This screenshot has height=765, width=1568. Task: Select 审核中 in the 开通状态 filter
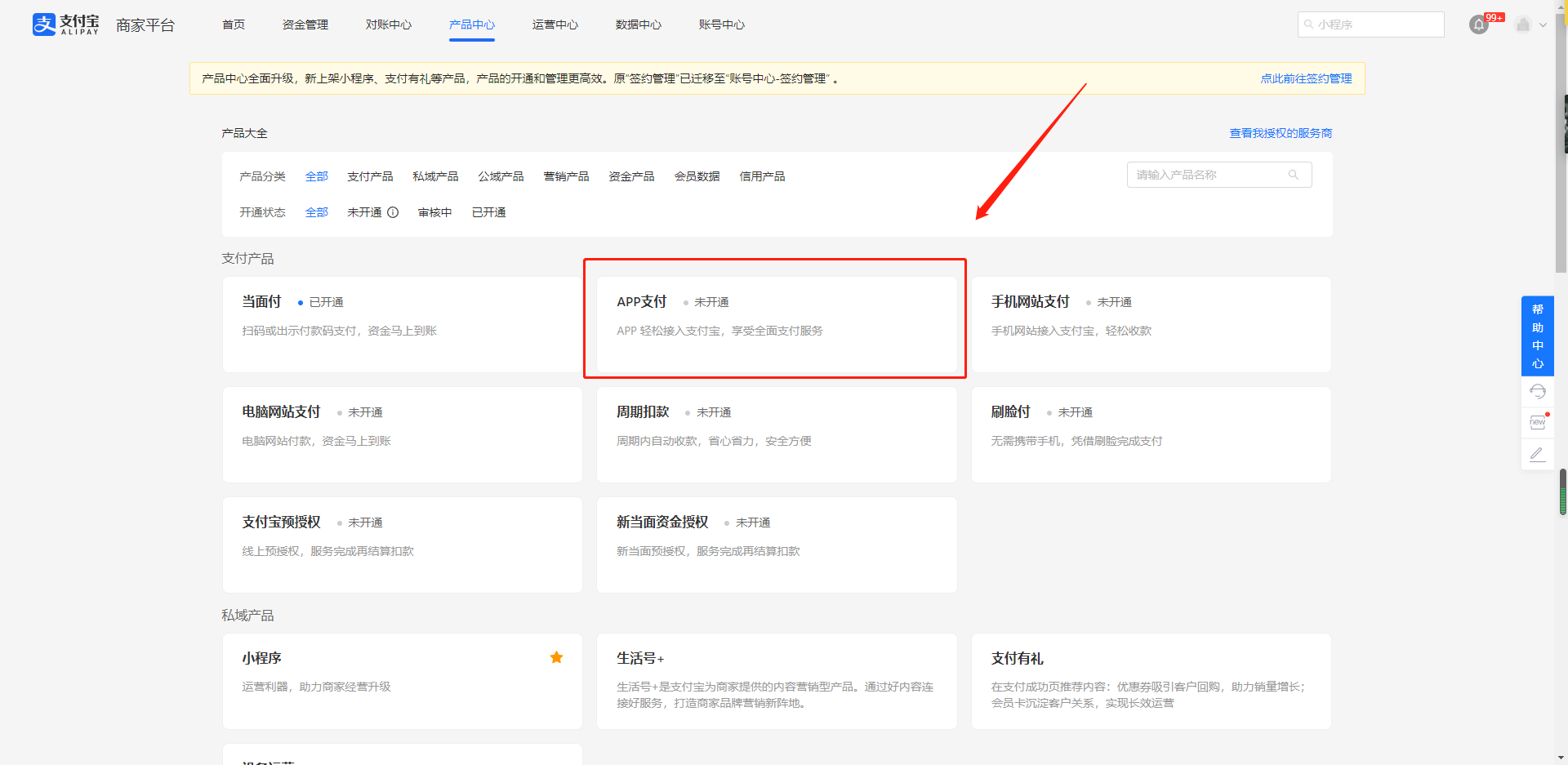point(434,212)
